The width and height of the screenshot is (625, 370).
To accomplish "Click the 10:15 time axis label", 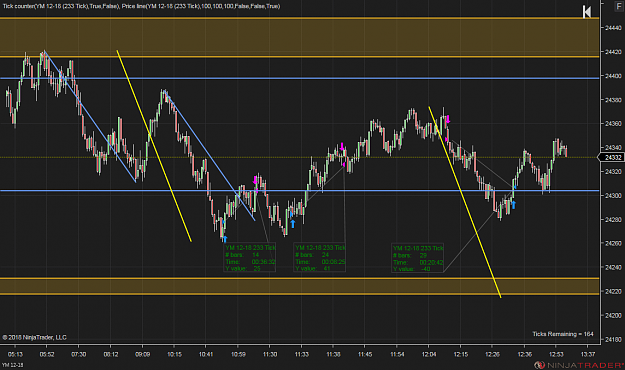I will pos(174,354).
